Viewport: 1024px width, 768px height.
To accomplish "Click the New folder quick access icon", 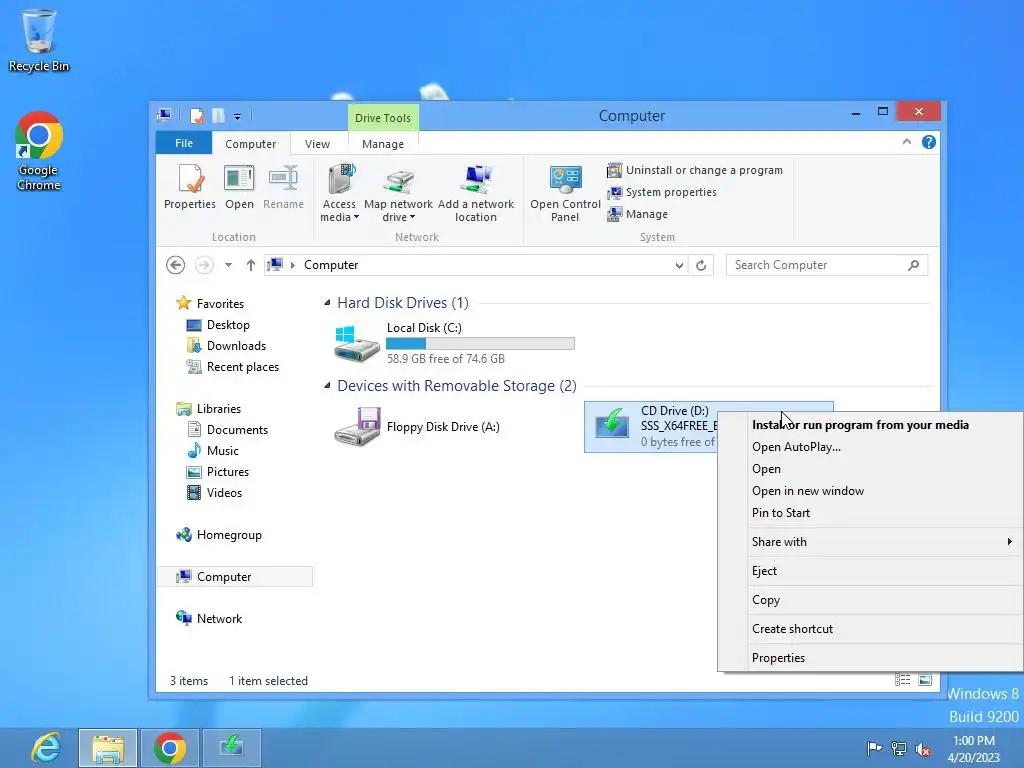I will [219, 116].
